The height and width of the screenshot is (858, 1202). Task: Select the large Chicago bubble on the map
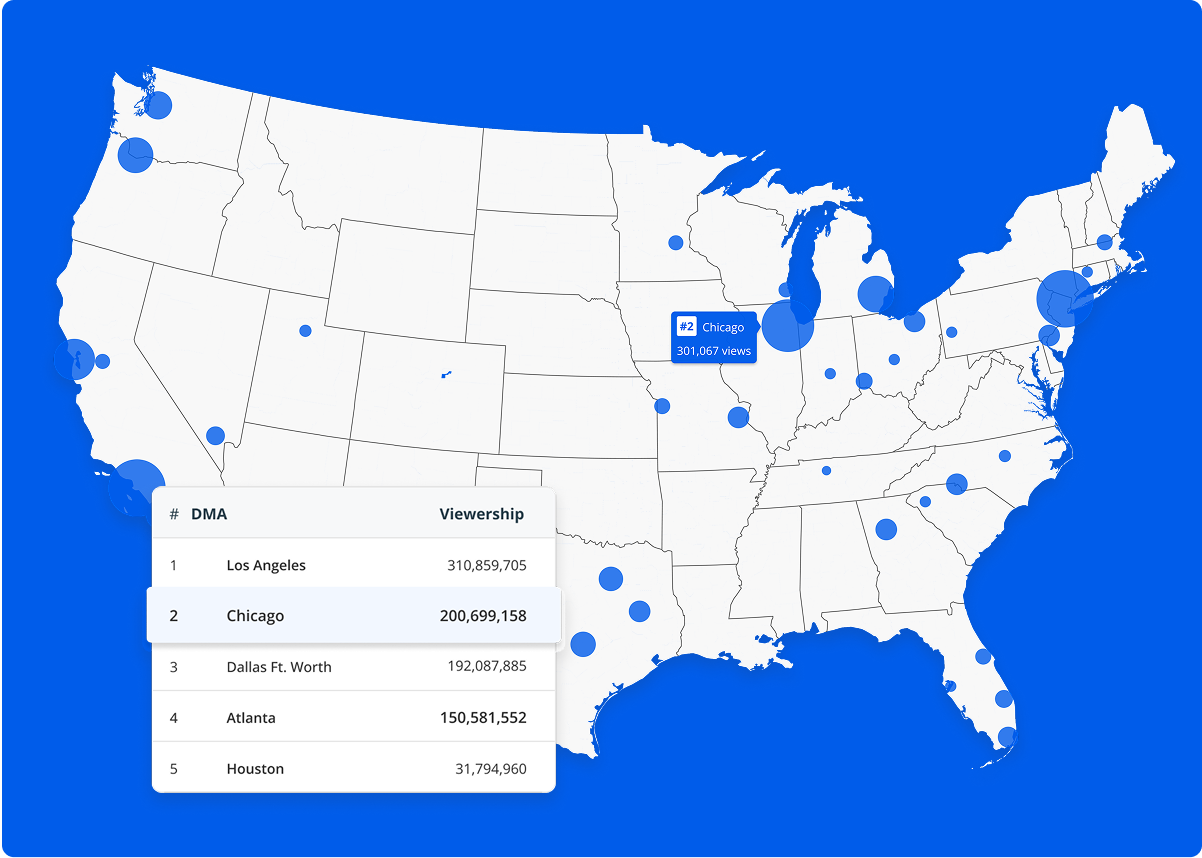pyautogui.click(x=787, y=326)
